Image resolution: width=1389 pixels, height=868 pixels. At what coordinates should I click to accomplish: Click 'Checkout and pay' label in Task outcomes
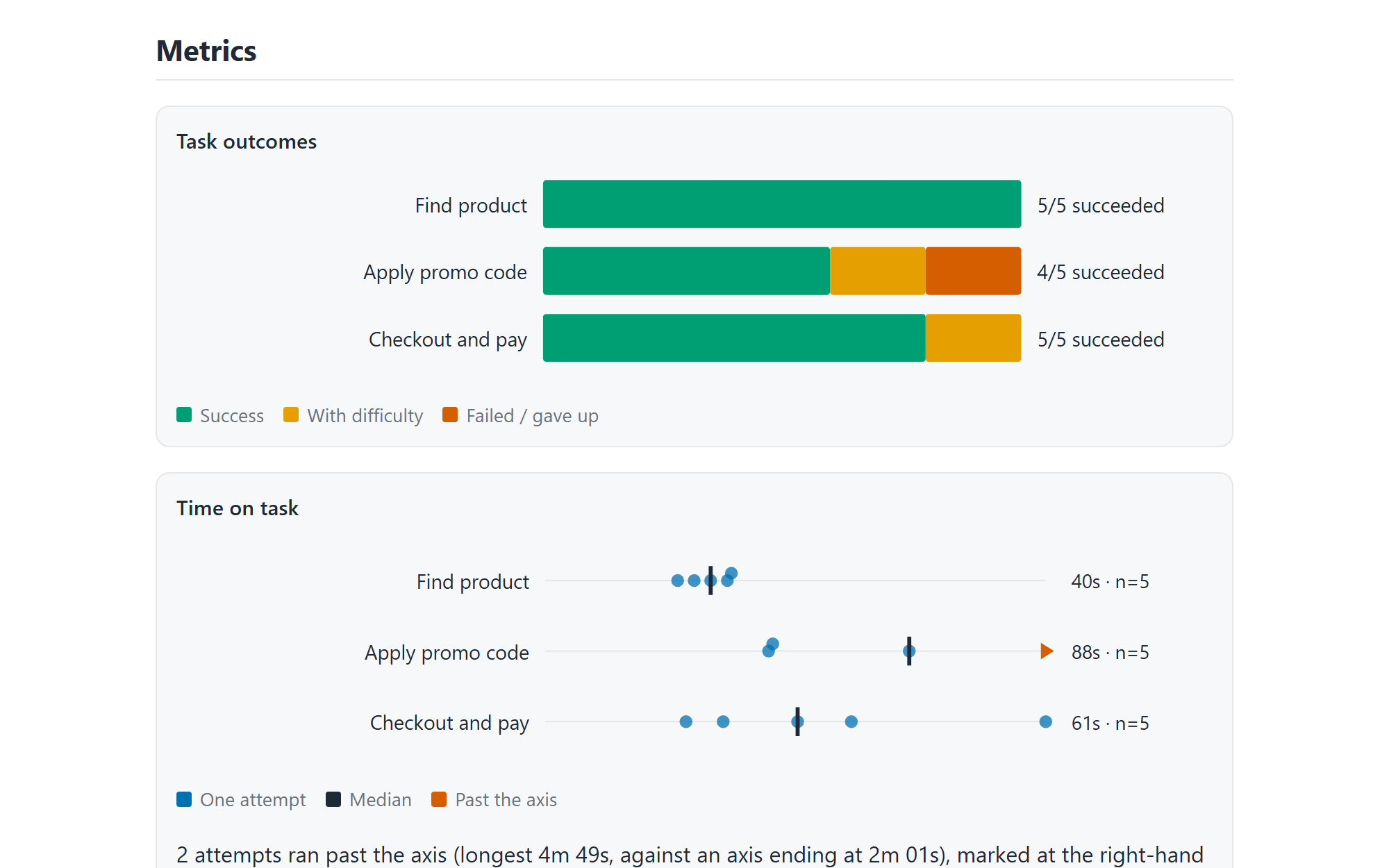pos(448,340)
